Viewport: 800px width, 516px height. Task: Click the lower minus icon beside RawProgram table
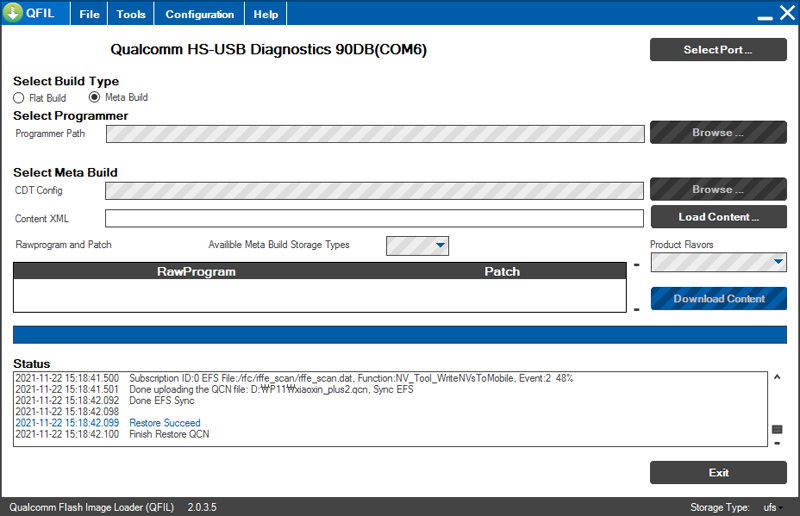(x=636, y=310)
